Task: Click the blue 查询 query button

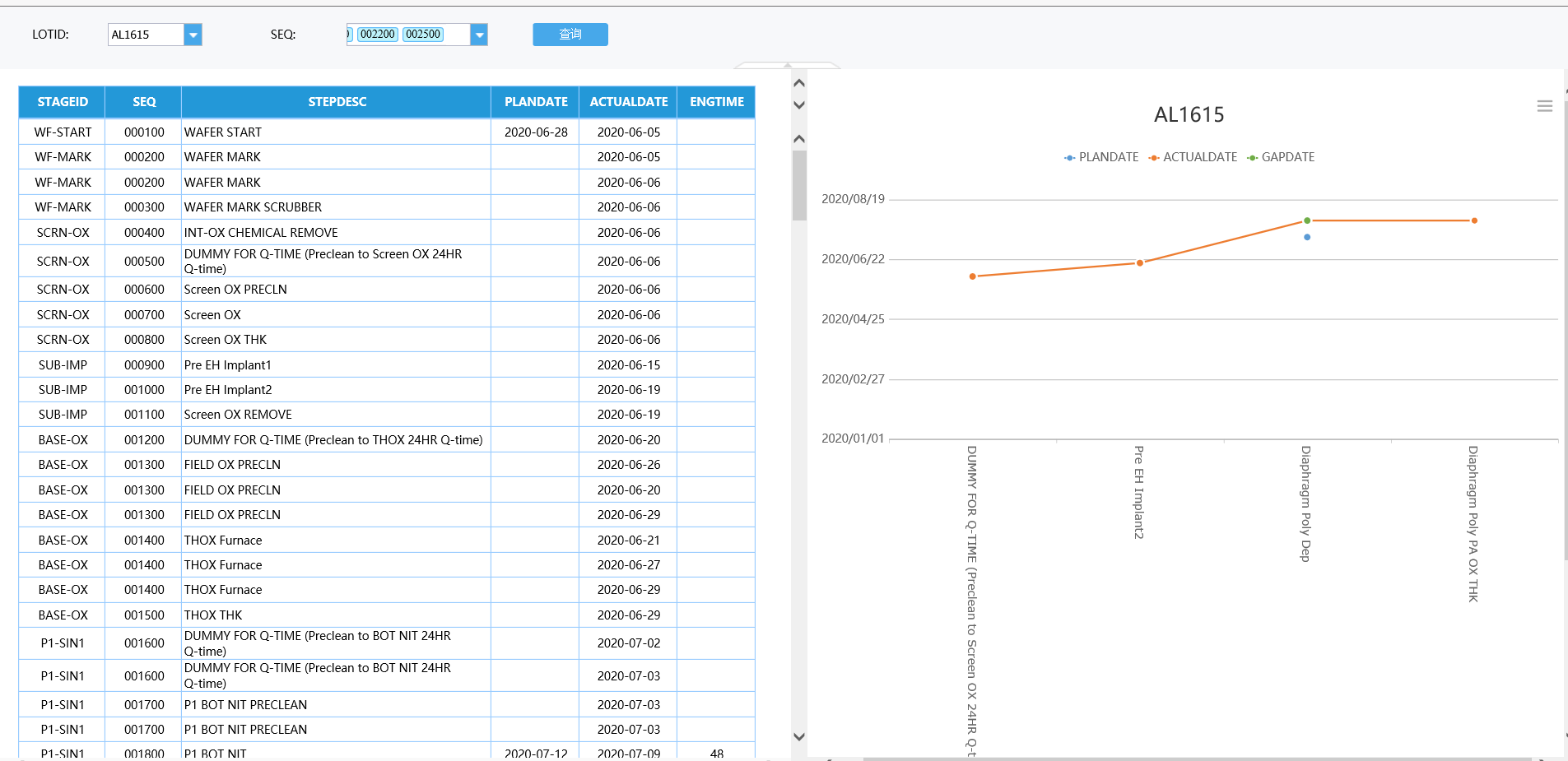Action: [570, 35]
